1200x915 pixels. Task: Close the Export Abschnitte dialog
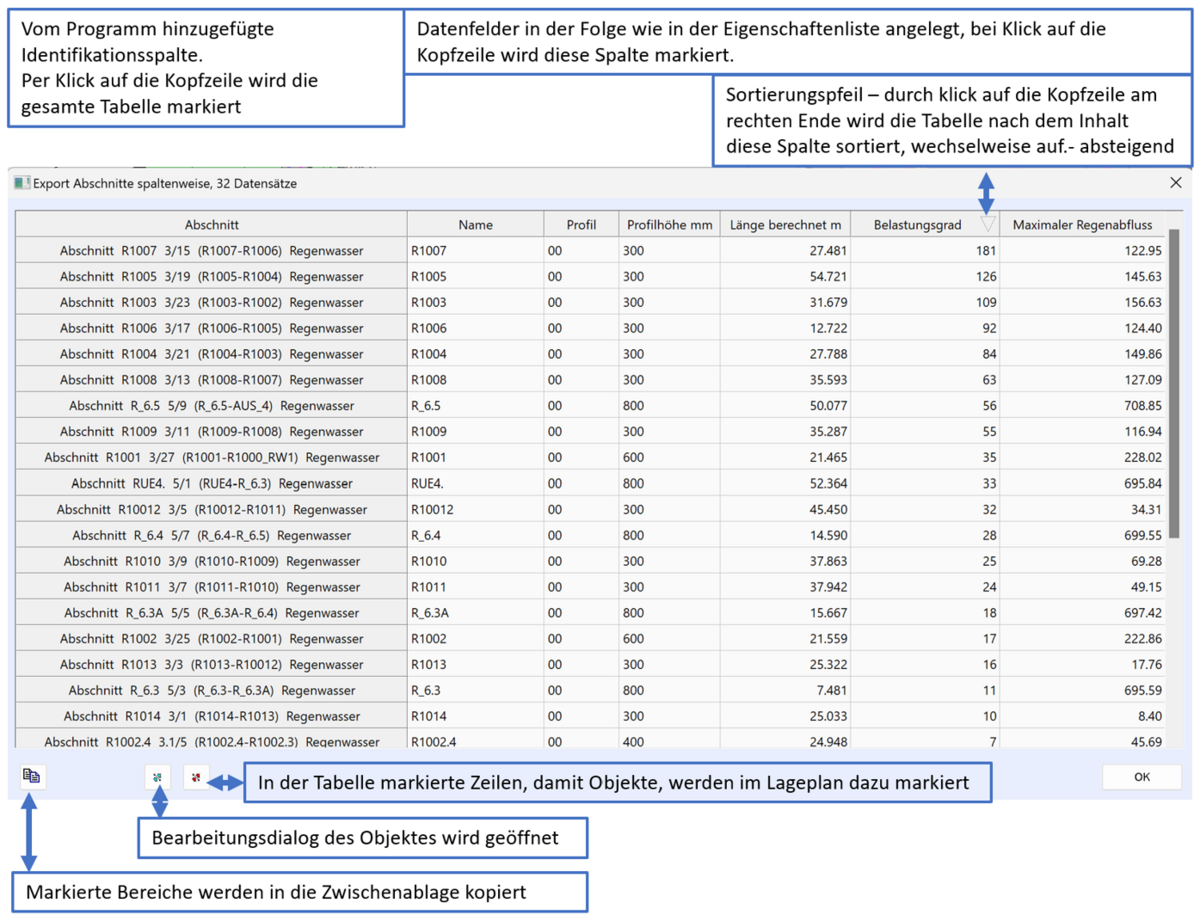coord(1176,183)
